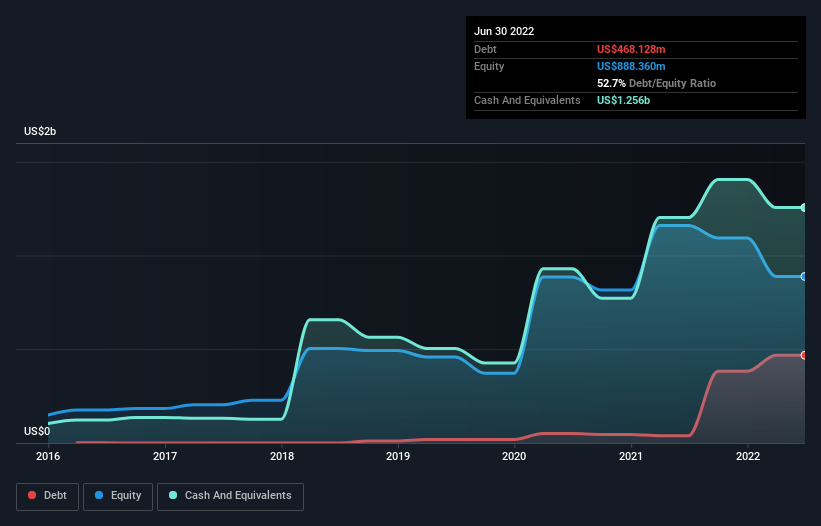Click the US$1.256b cash value

[623, 100]
